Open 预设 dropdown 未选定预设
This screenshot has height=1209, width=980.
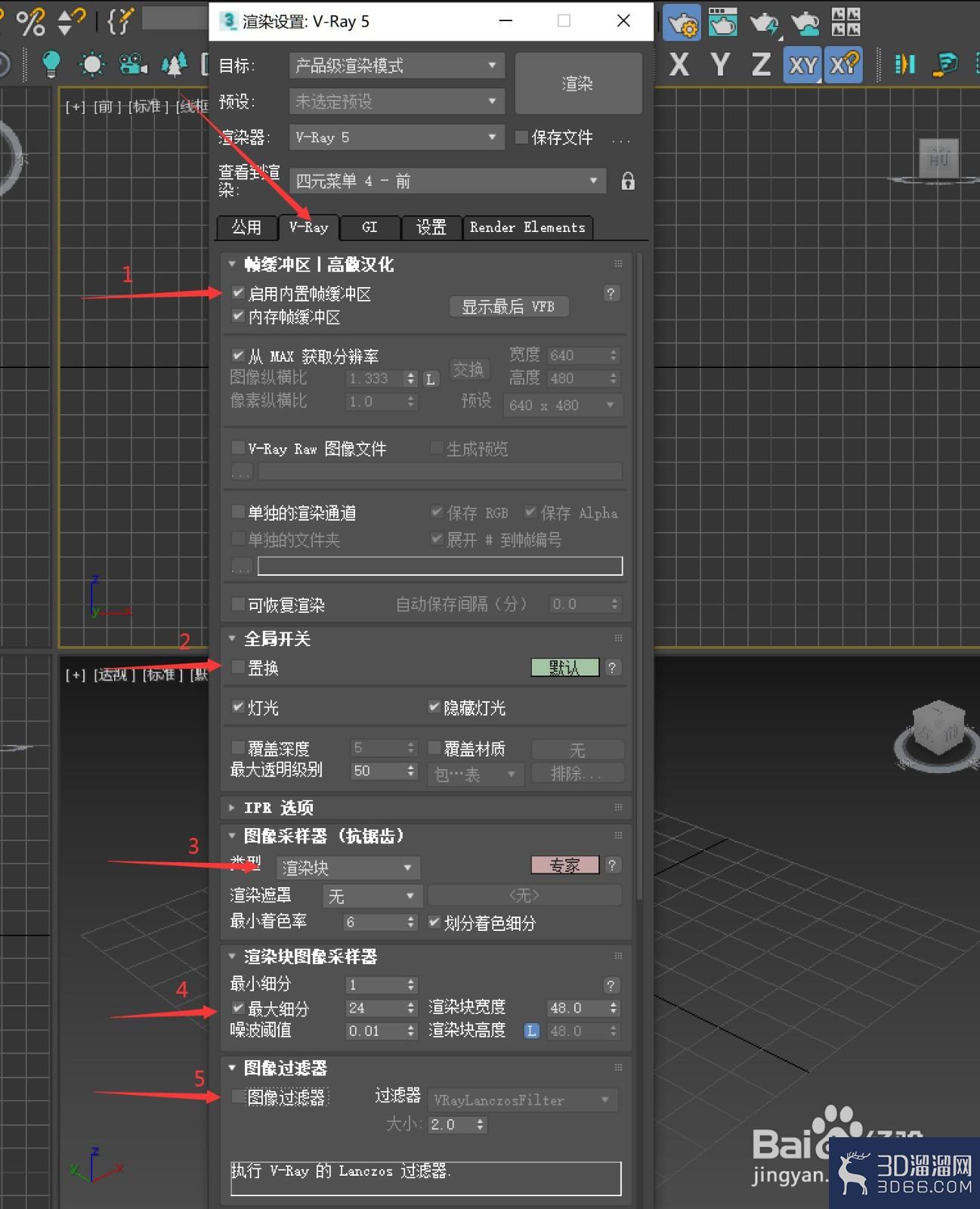[x=397, y=101]
